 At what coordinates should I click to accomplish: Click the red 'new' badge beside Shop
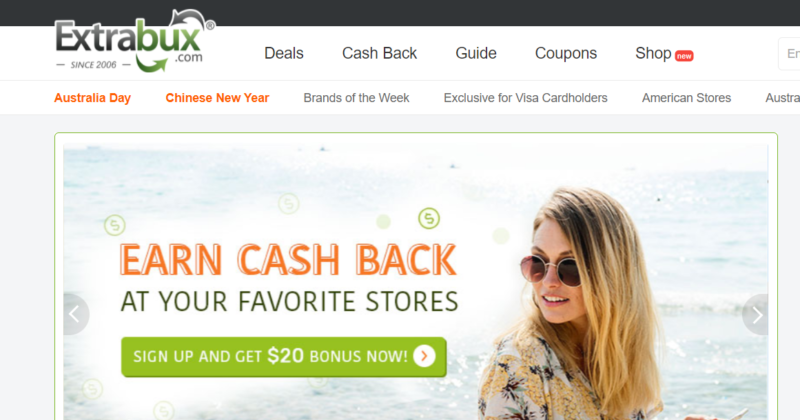pos(684,56)
